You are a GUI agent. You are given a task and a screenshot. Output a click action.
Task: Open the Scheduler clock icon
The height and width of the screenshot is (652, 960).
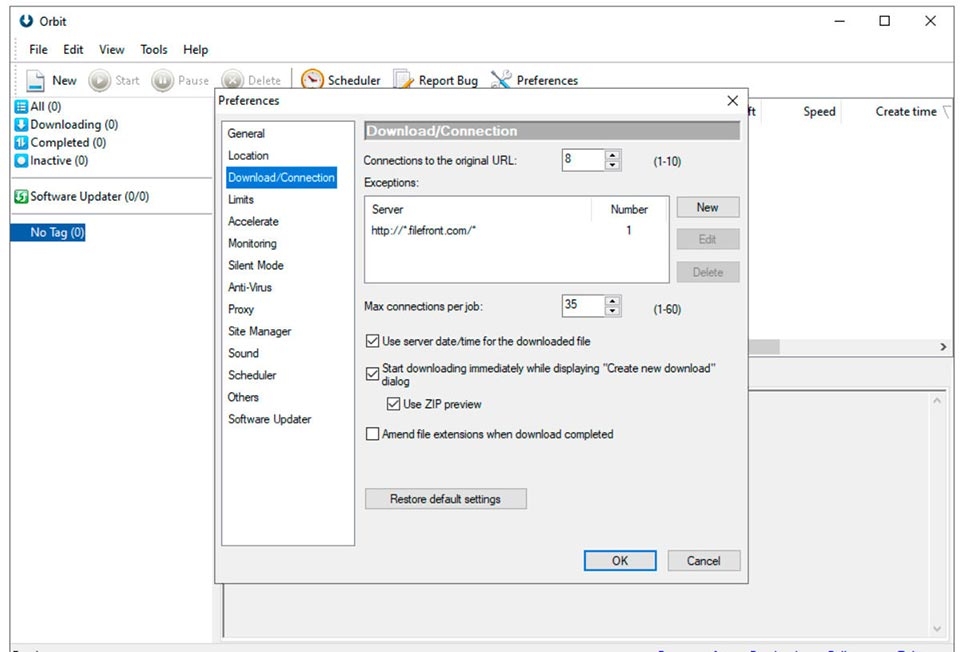[312, 80]
